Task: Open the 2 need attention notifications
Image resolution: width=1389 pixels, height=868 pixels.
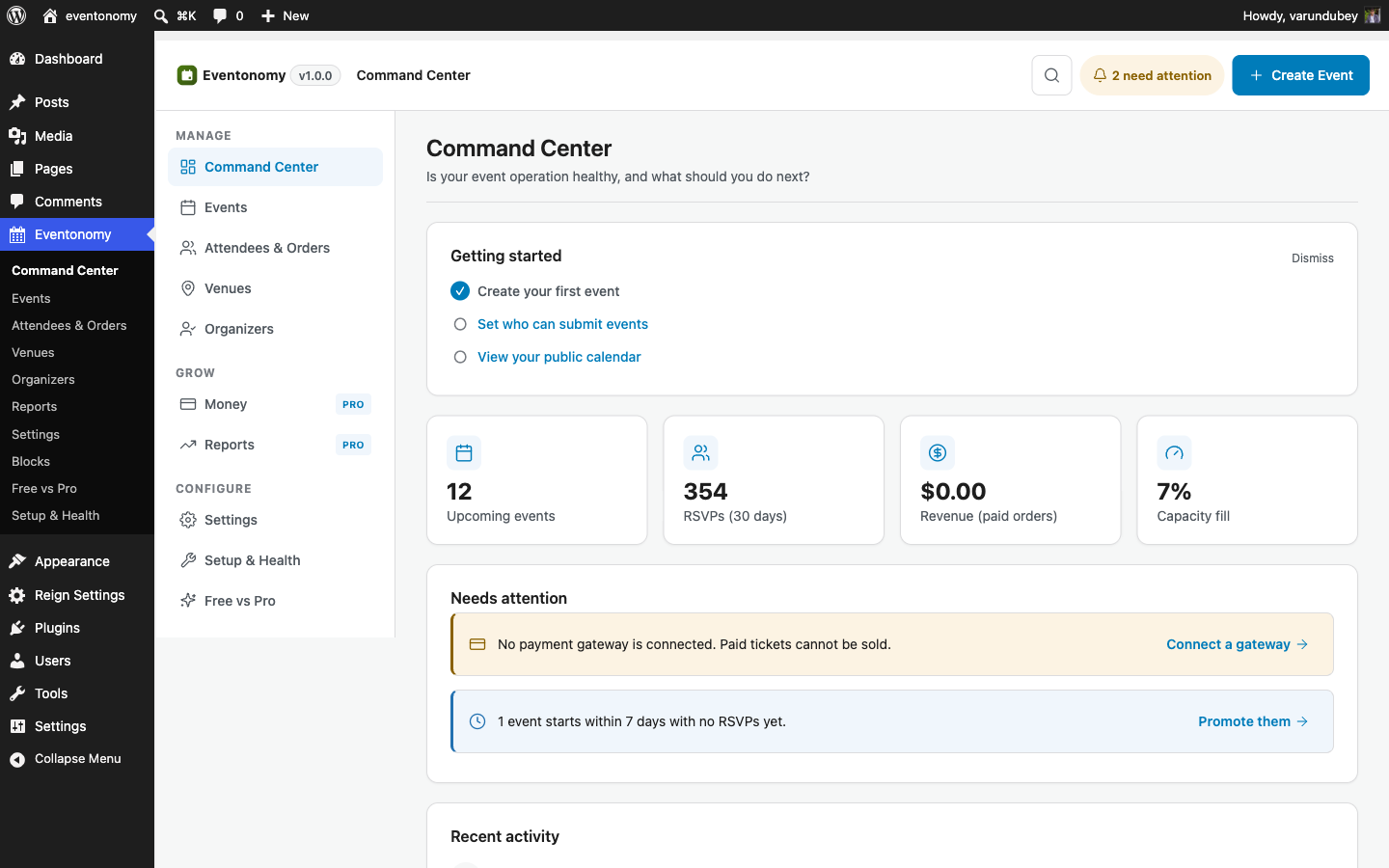Action: pyautogui.click(x=1152, y=75)
